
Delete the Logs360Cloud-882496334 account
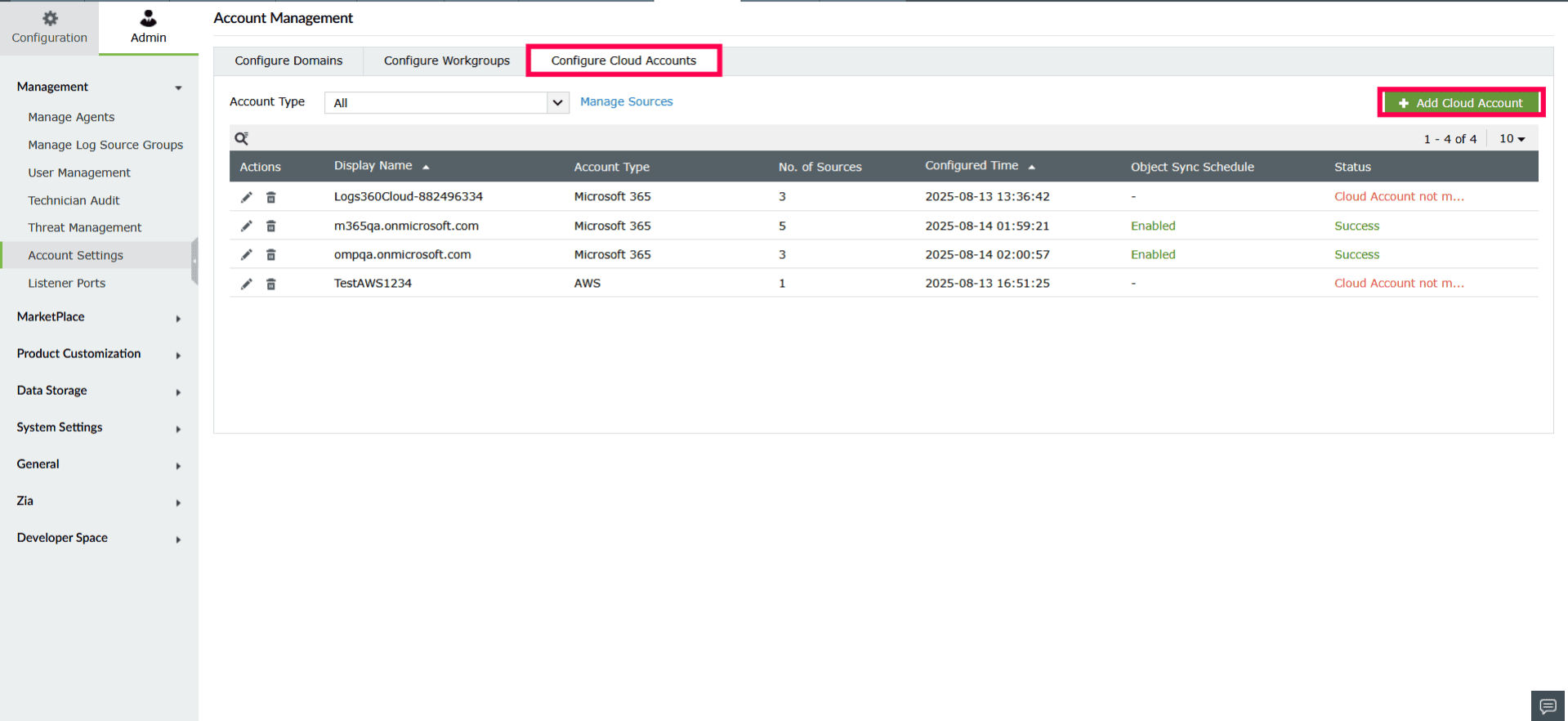coord(271,197)
